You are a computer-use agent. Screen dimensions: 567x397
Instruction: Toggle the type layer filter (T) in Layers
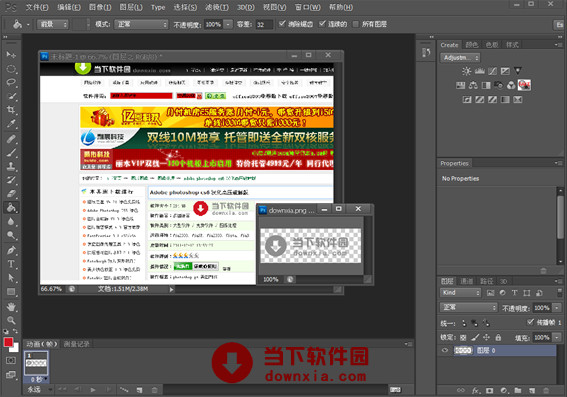point(515,293)
